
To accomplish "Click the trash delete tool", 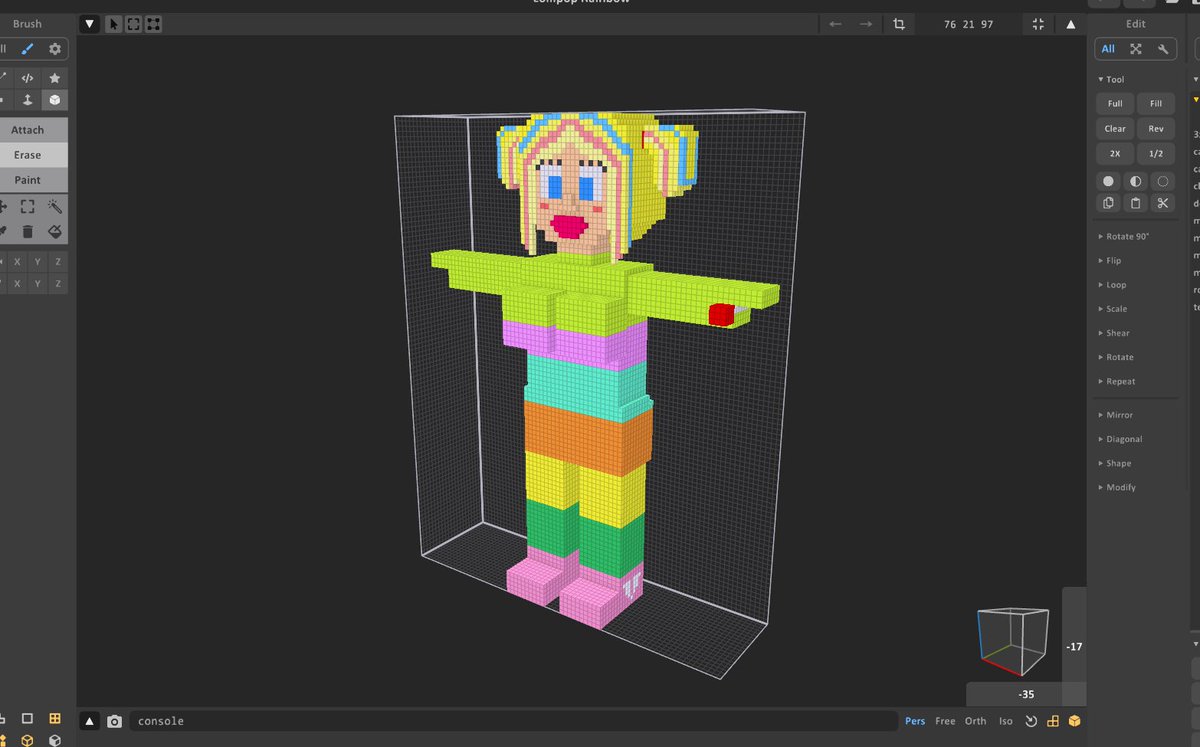I will coord(27,231).
